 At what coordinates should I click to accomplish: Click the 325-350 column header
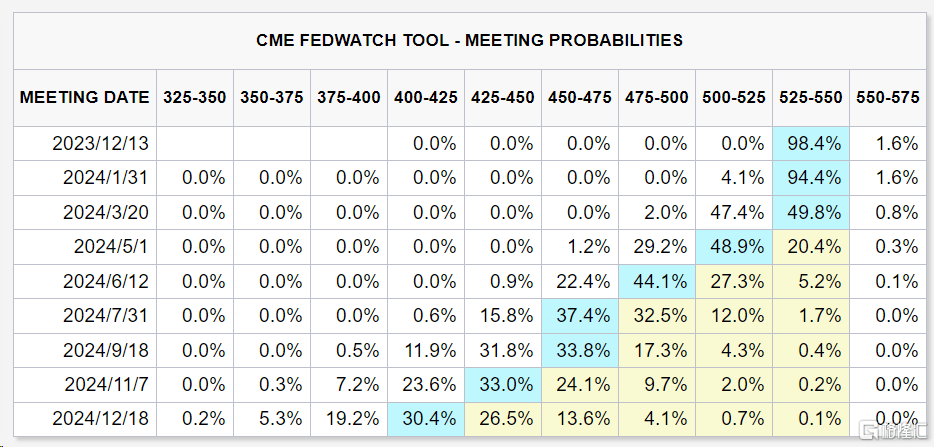tap(195, 98)
